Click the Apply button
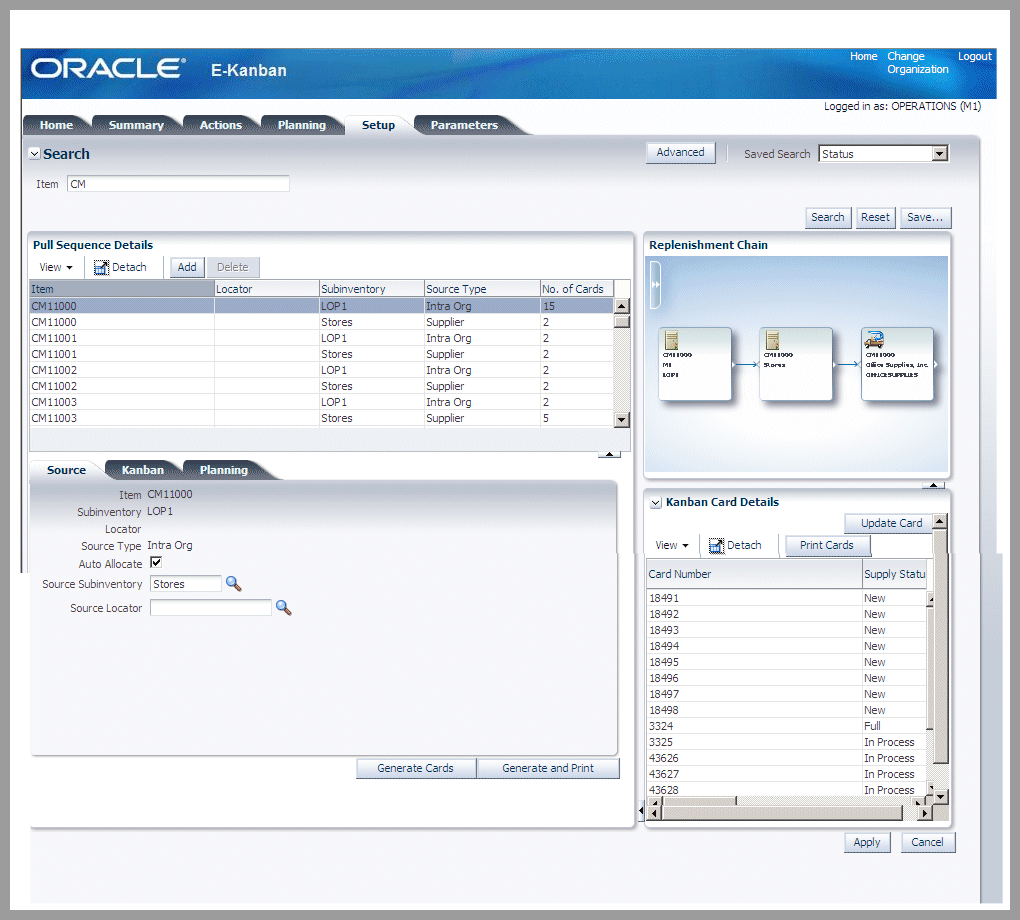This screenshot has width=1020, height=920. click(x=866, y=843)
